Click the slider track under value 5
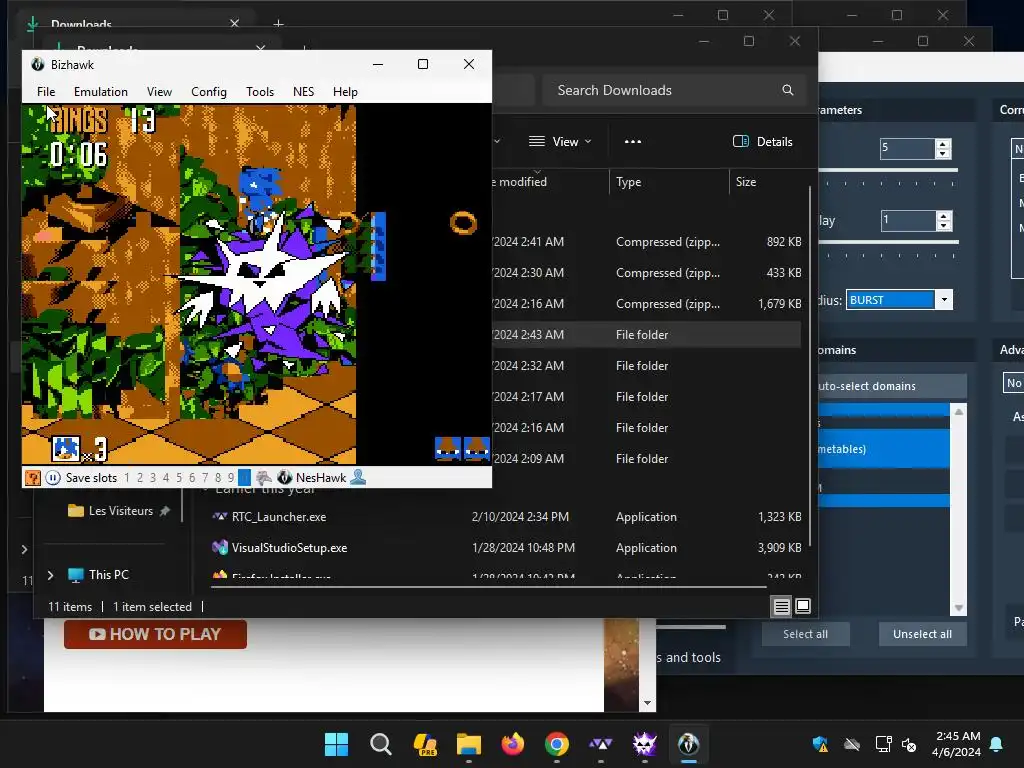Screen dimensions: 1024x768 tap(888, 171)
